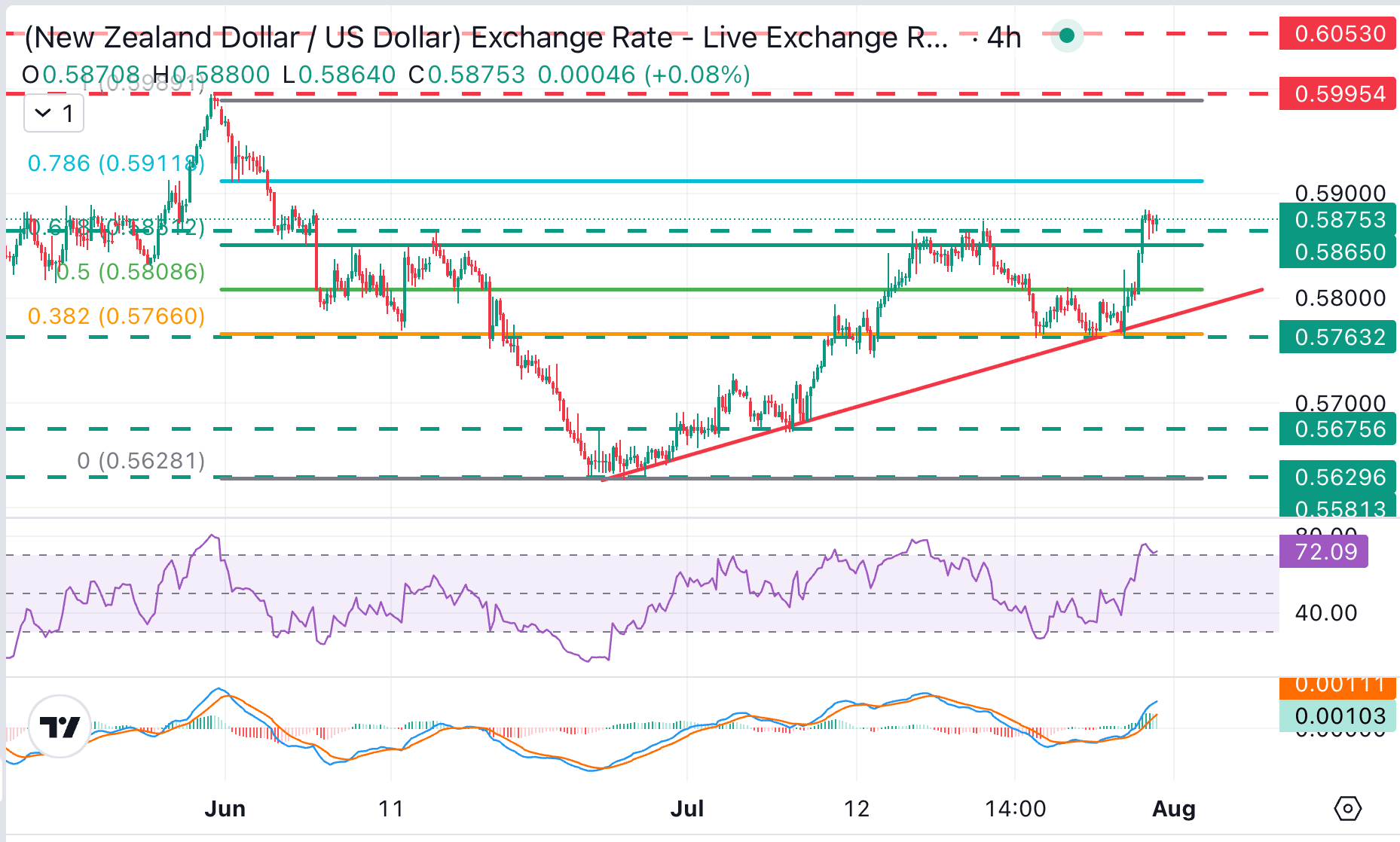Viewport: 1400px width, 842px height.
Task: Select the 0.59954 red price label
Action: click(1337, 94)
